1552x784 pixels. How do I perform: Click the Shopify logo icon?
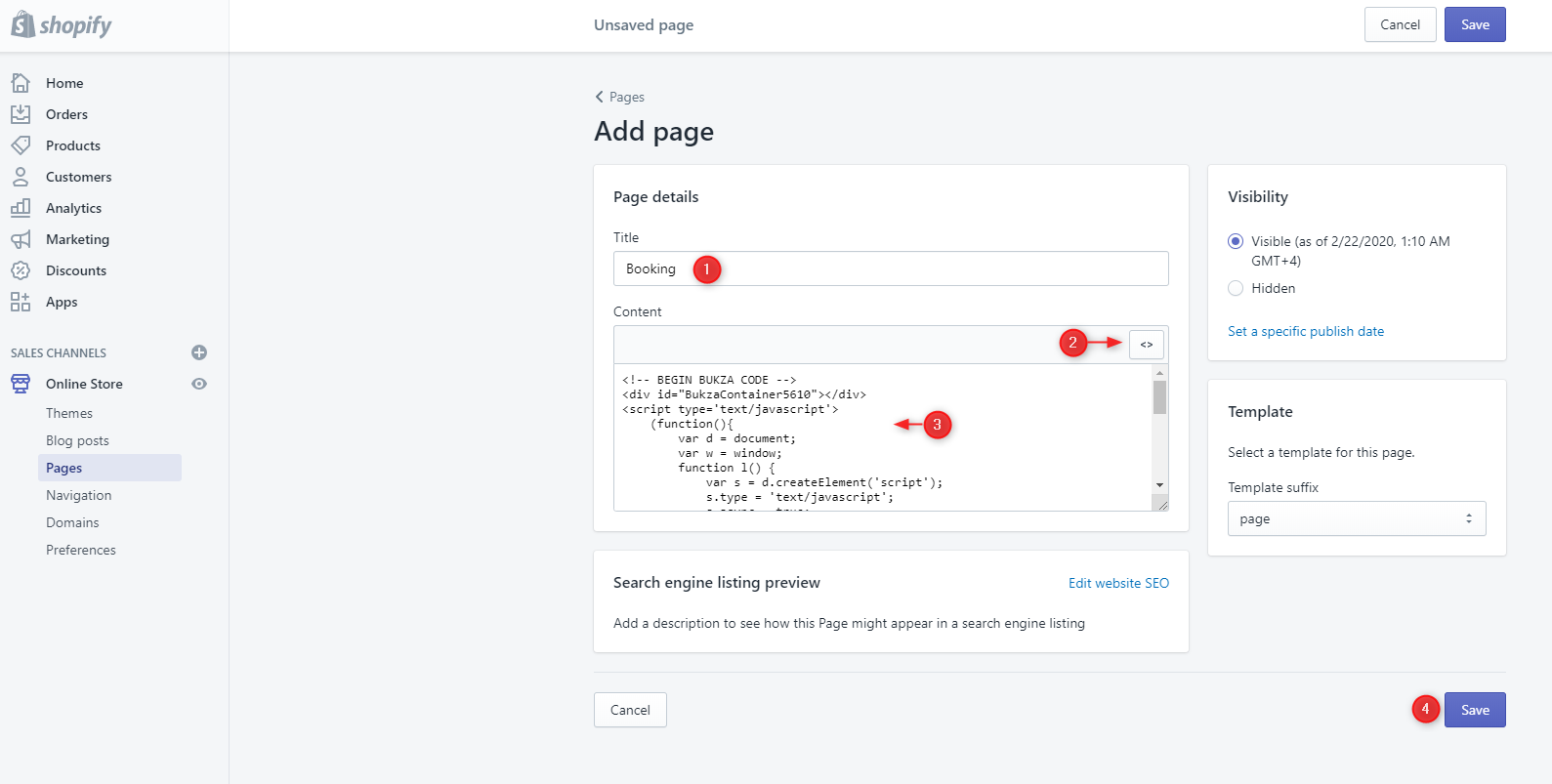(23, 24)
